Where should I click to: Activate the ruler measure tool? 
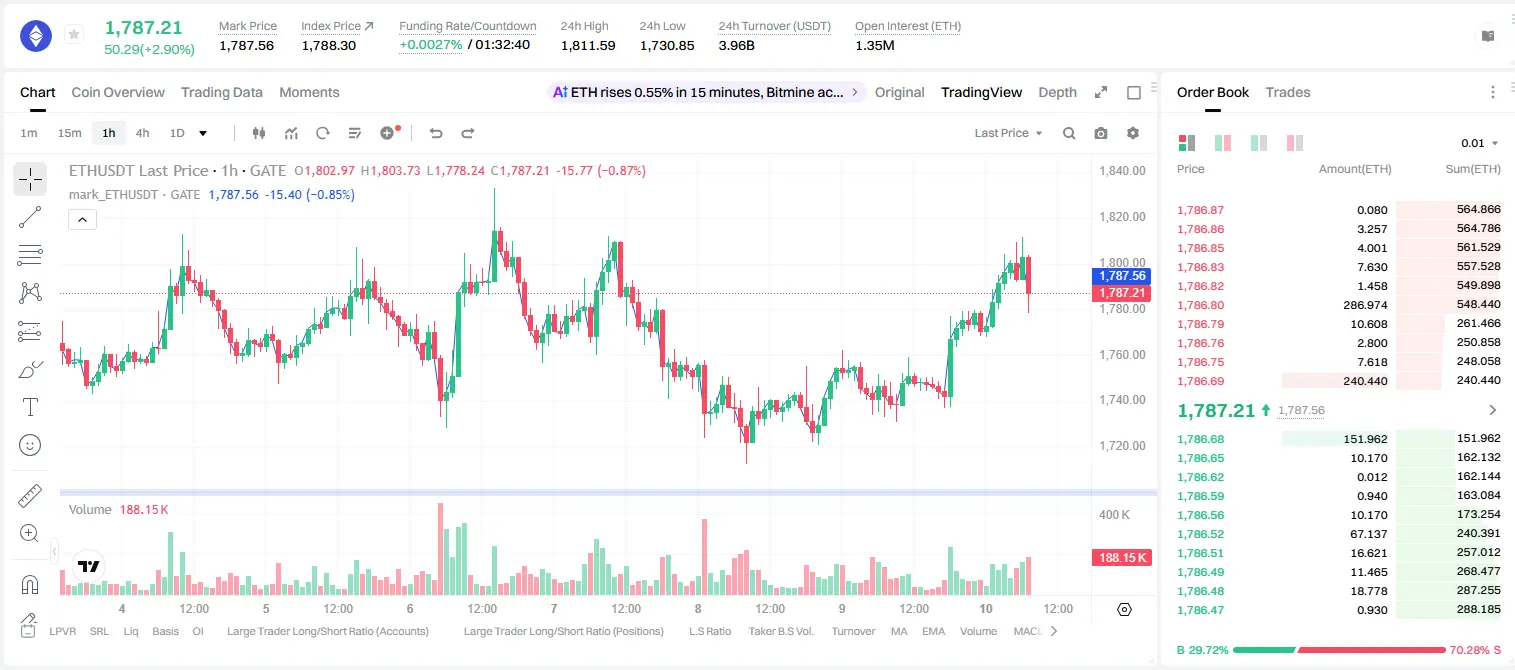(30, 496)
